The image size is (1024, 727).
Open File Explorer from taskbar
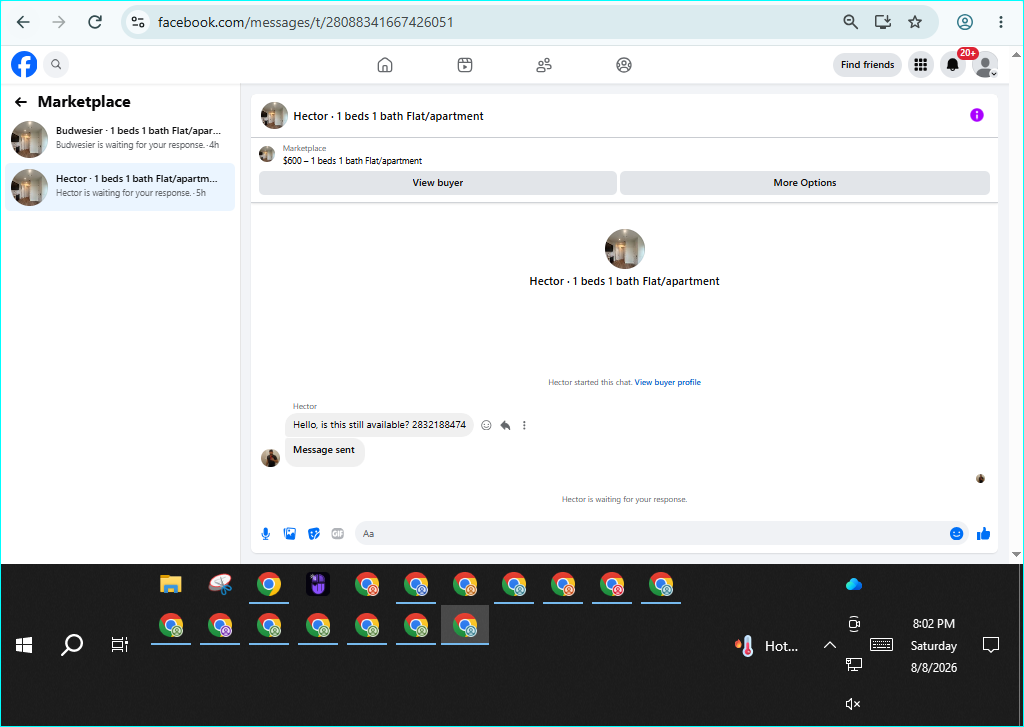170,584
